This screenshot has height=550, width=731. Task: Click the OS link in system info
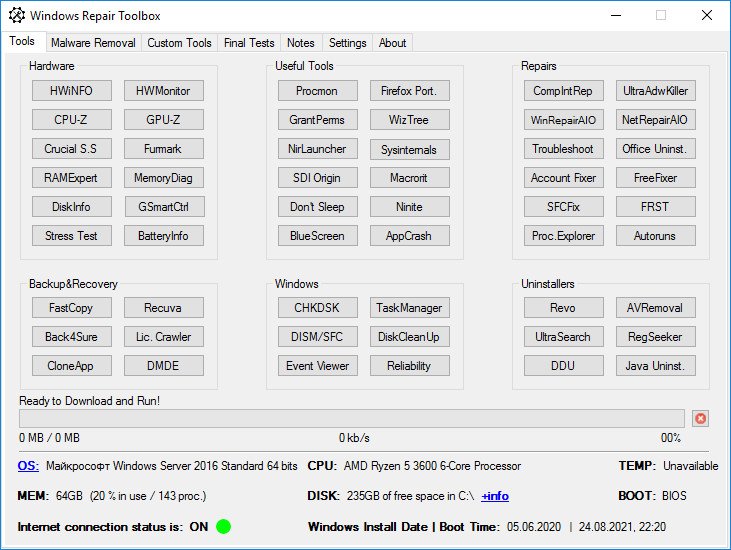(x=28, y=466)
